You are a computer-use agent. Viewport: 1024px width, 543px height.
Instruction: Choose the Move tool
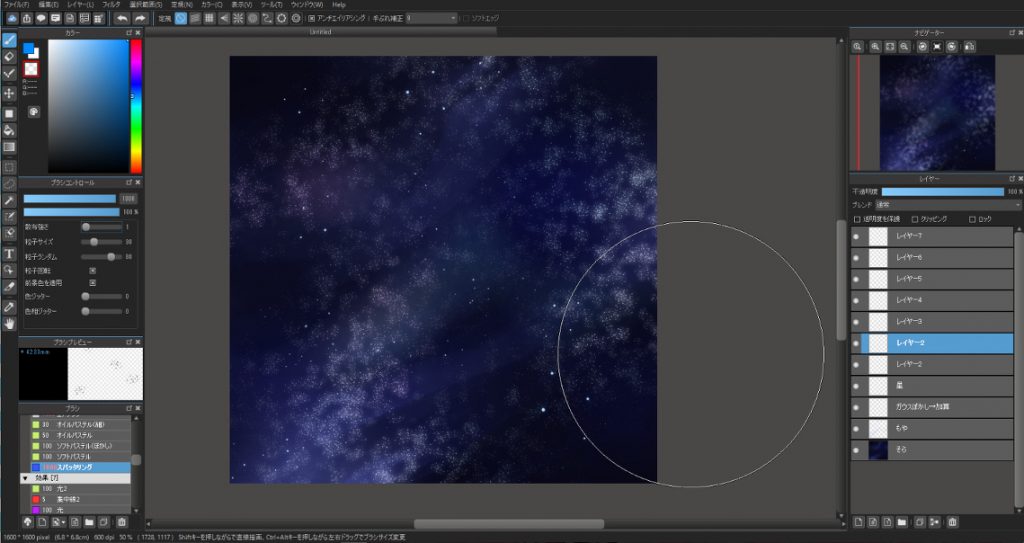pos(9,93)
